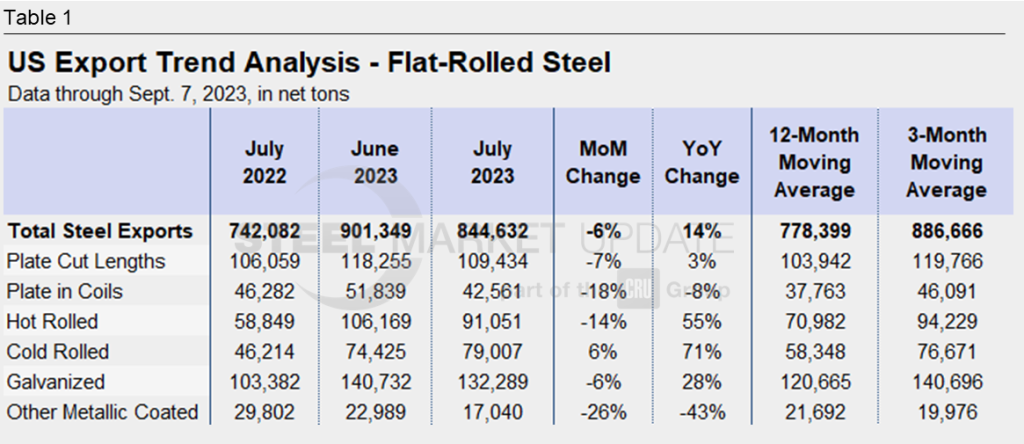Select the 844,632 total exports cell

tap(491, 231)
